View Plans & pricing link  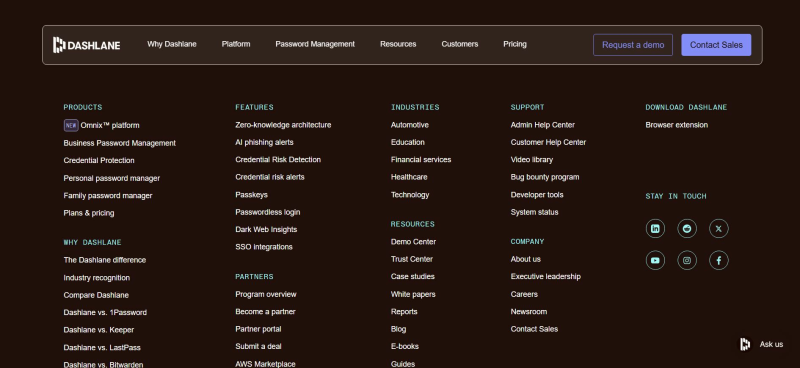tap(89, 213)
